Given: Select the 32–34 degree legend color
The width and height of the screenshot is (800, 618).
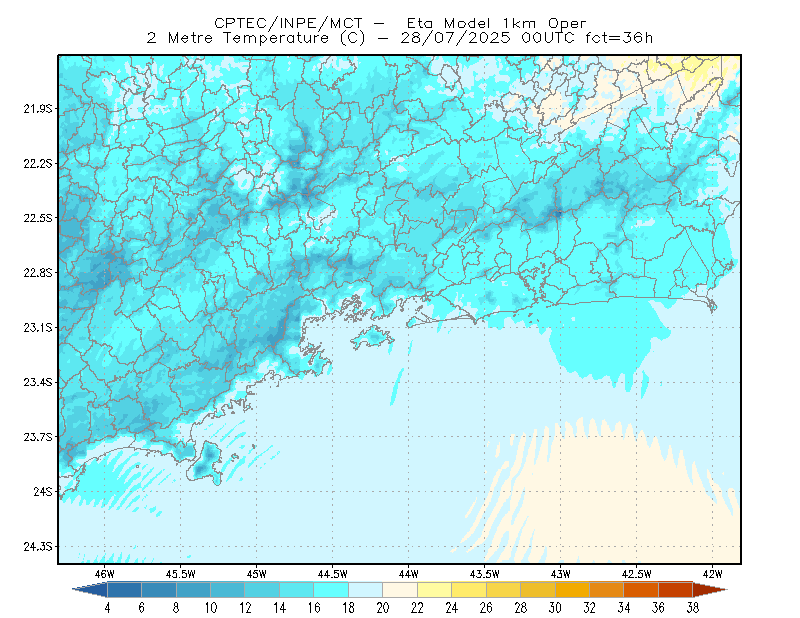Looking at the screenshot, I should pos(607,590).
